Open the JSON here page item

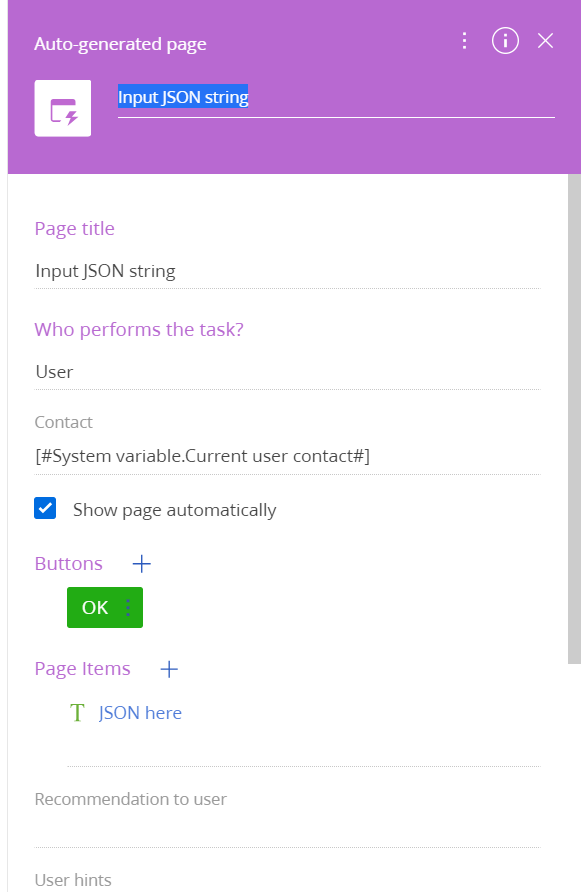pos(140,713)
